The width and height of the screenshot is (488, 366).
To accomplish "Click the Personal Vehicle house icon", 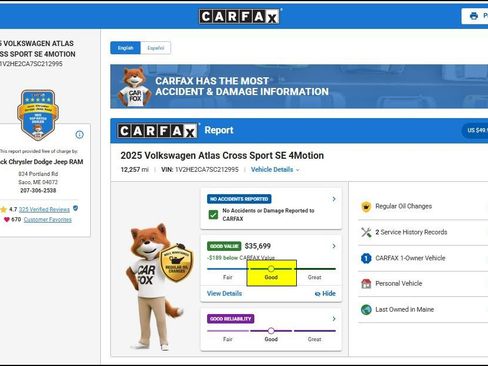I will (x=366, y=284).
